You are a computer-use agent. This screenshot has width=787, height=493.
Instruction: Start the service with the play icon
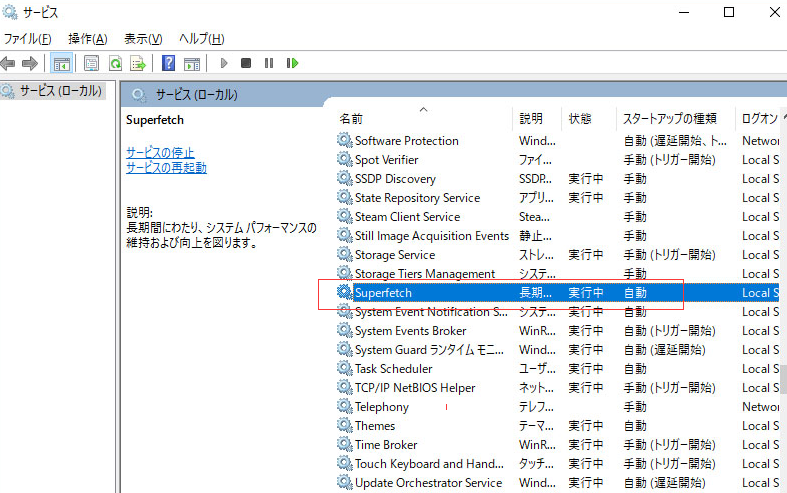(x=224, y=63)
